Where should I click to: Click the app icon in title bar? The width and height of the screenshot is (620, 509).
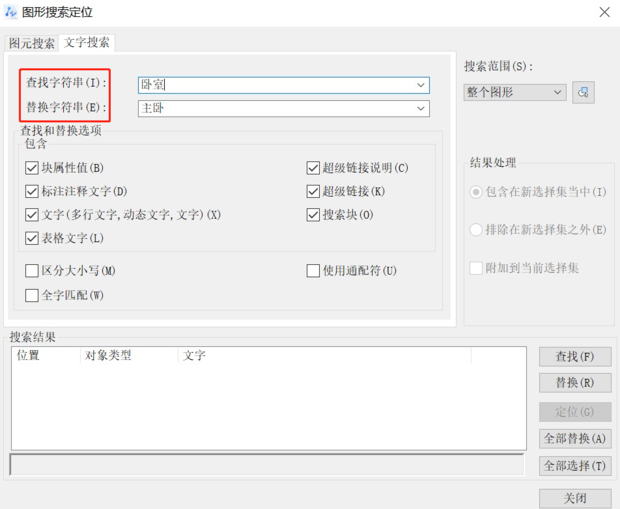[x=11, y=12]
